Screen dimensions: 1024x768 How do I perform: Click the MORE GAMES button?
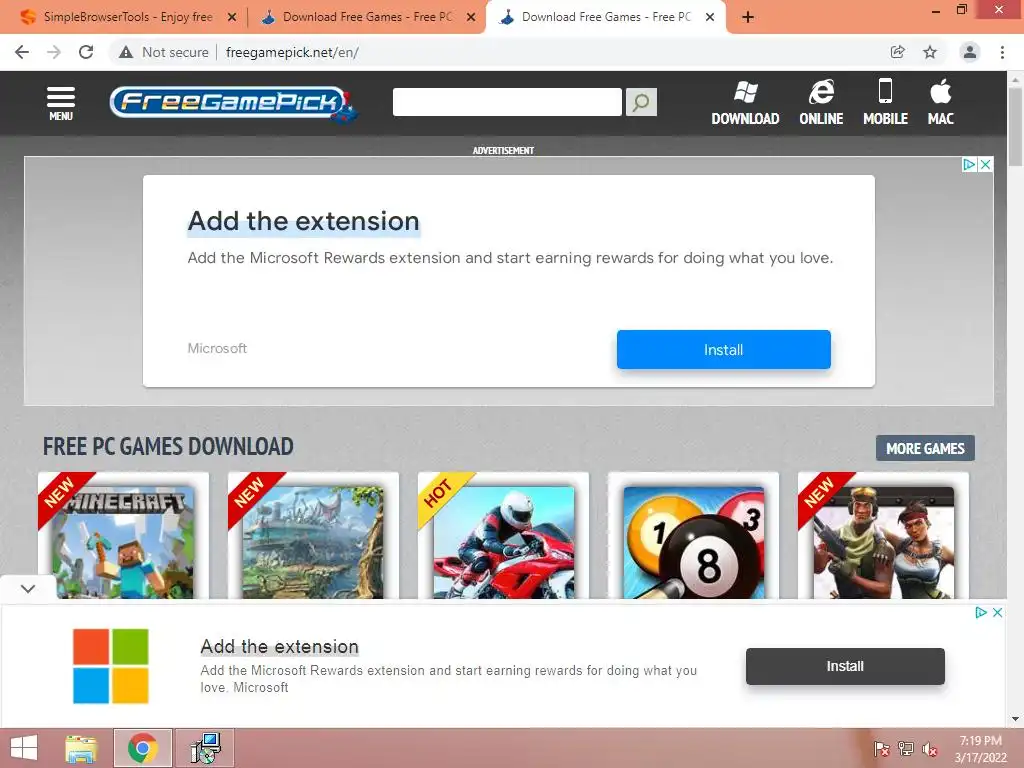point(925,448)
